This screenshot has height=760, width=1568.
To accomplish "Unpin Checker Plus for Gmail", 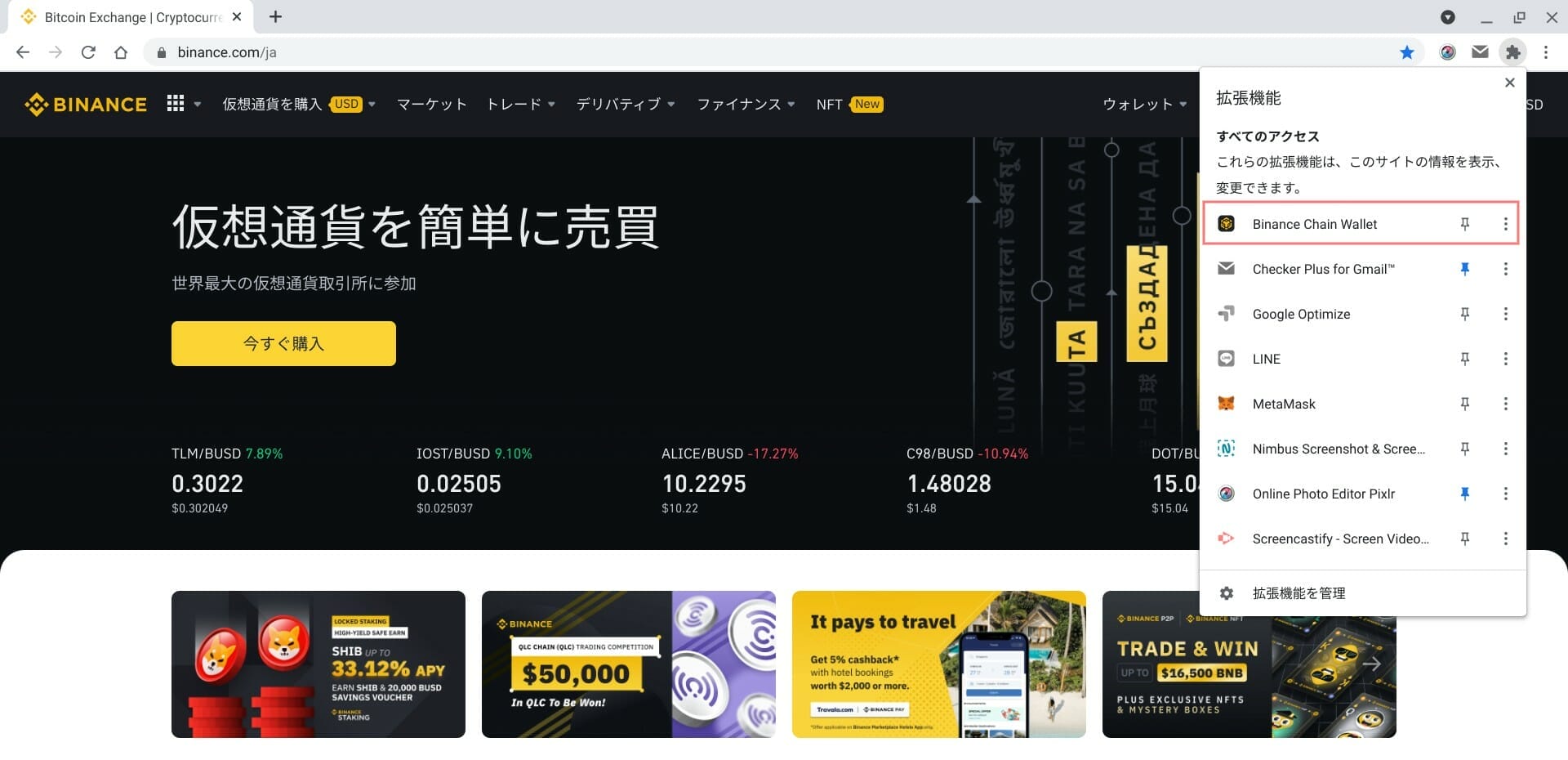I will 1465,269.
